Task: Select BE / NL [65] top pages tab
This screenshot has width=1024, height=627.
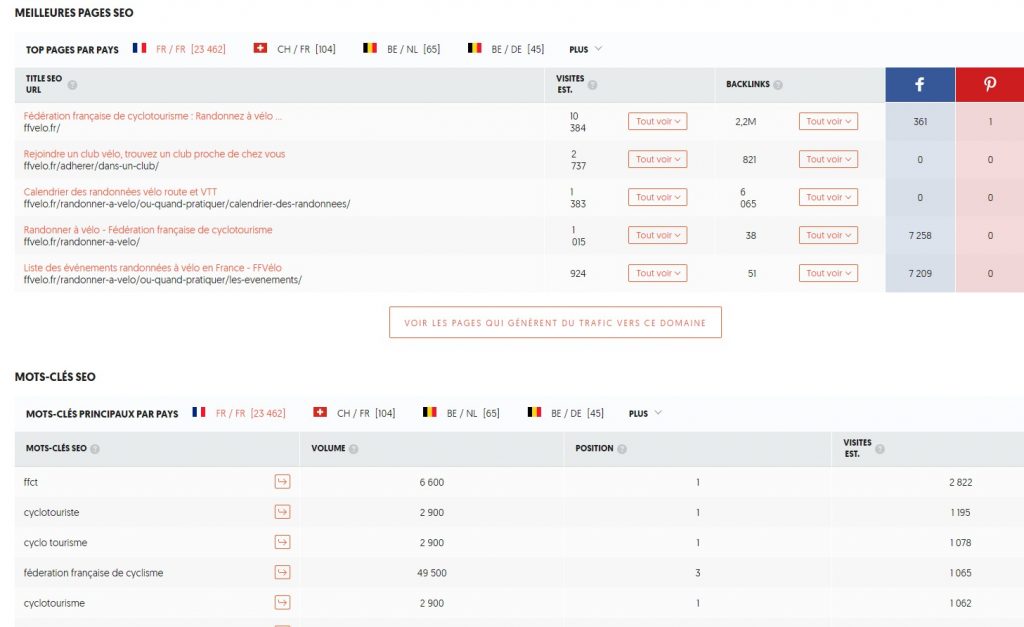Action: [413, 49]
